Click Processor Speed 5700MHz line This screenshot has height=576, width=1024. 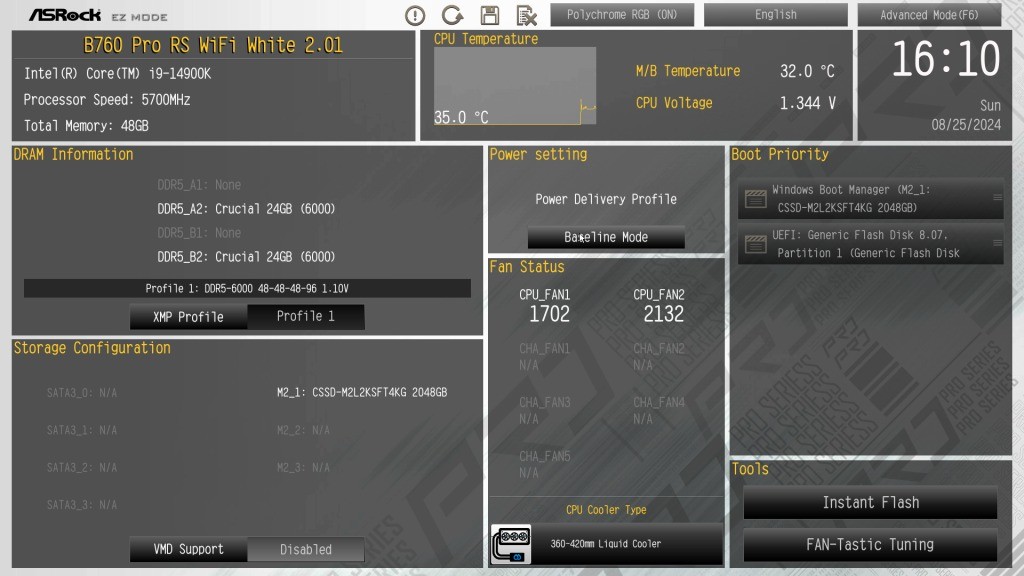coord(107,100)
